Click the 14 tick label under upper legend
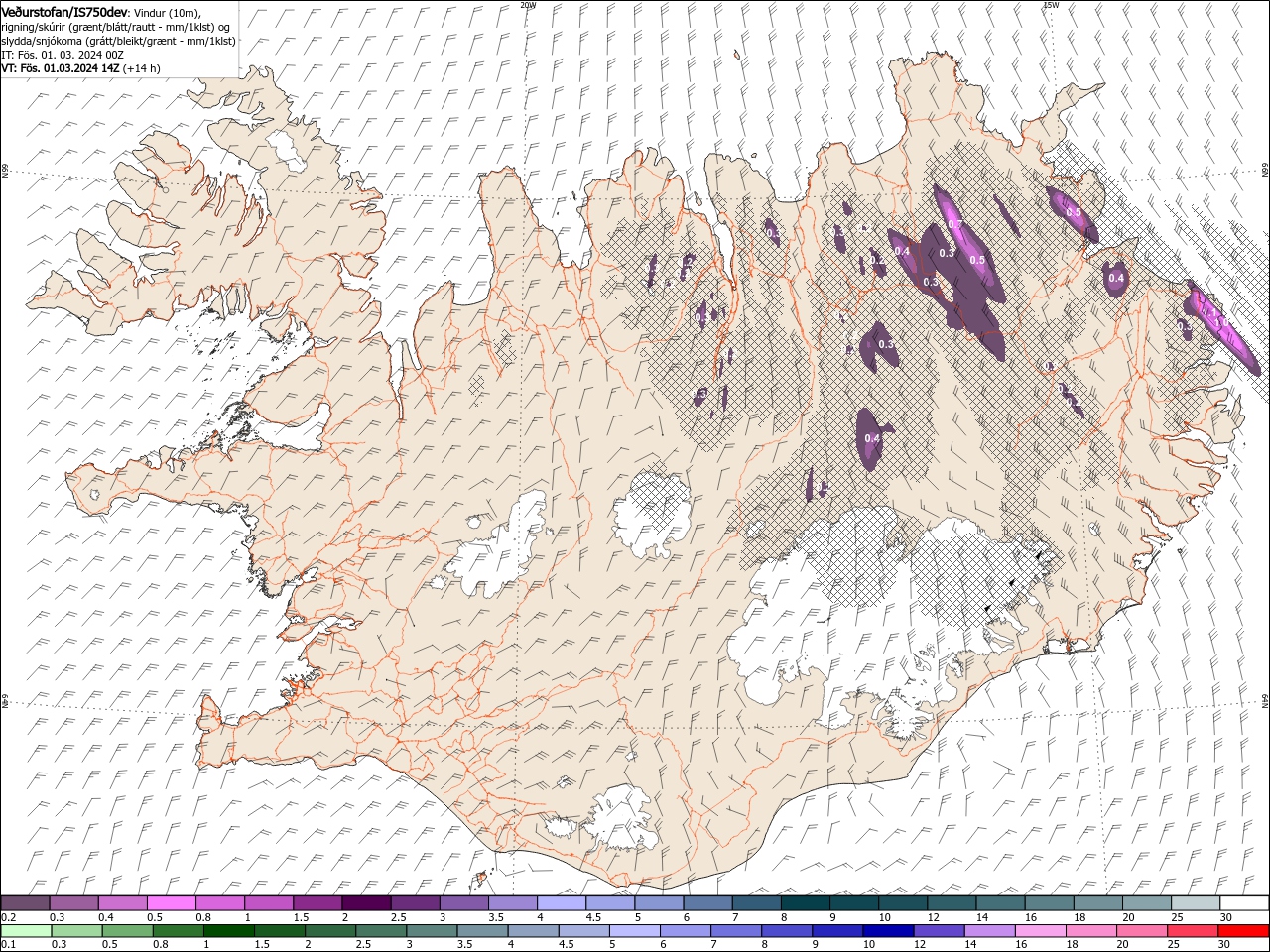The width and height of the screenshot is (1270, 952). pos(982,917)
